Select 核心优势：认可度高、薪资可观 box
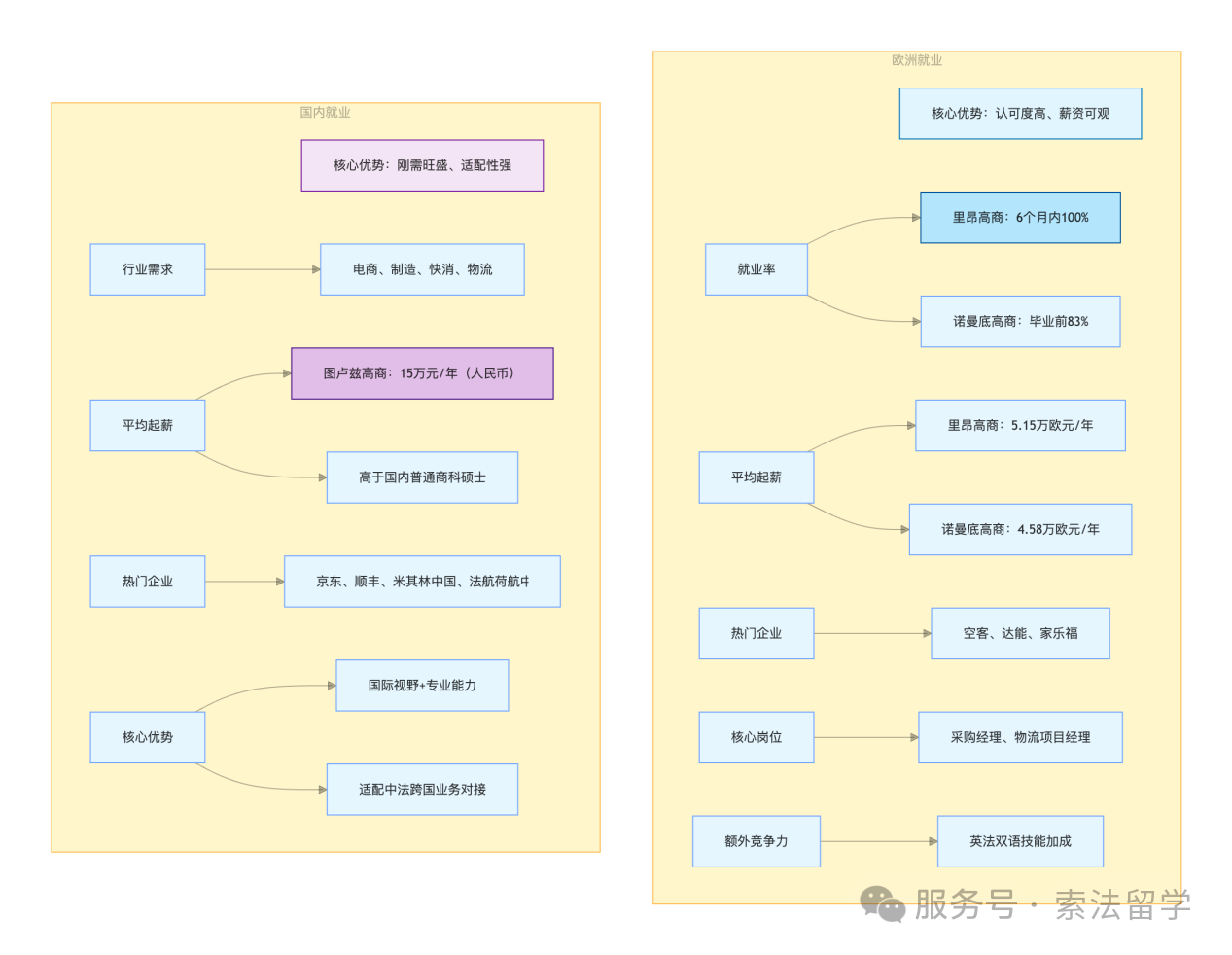Screen dimensions: 1232x955 coord(1020,114)
